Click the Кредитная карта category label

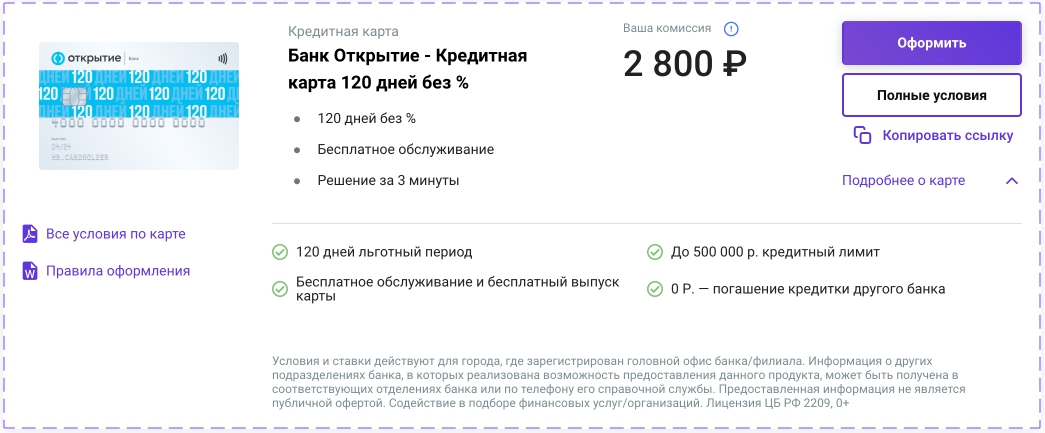point(342,31)
